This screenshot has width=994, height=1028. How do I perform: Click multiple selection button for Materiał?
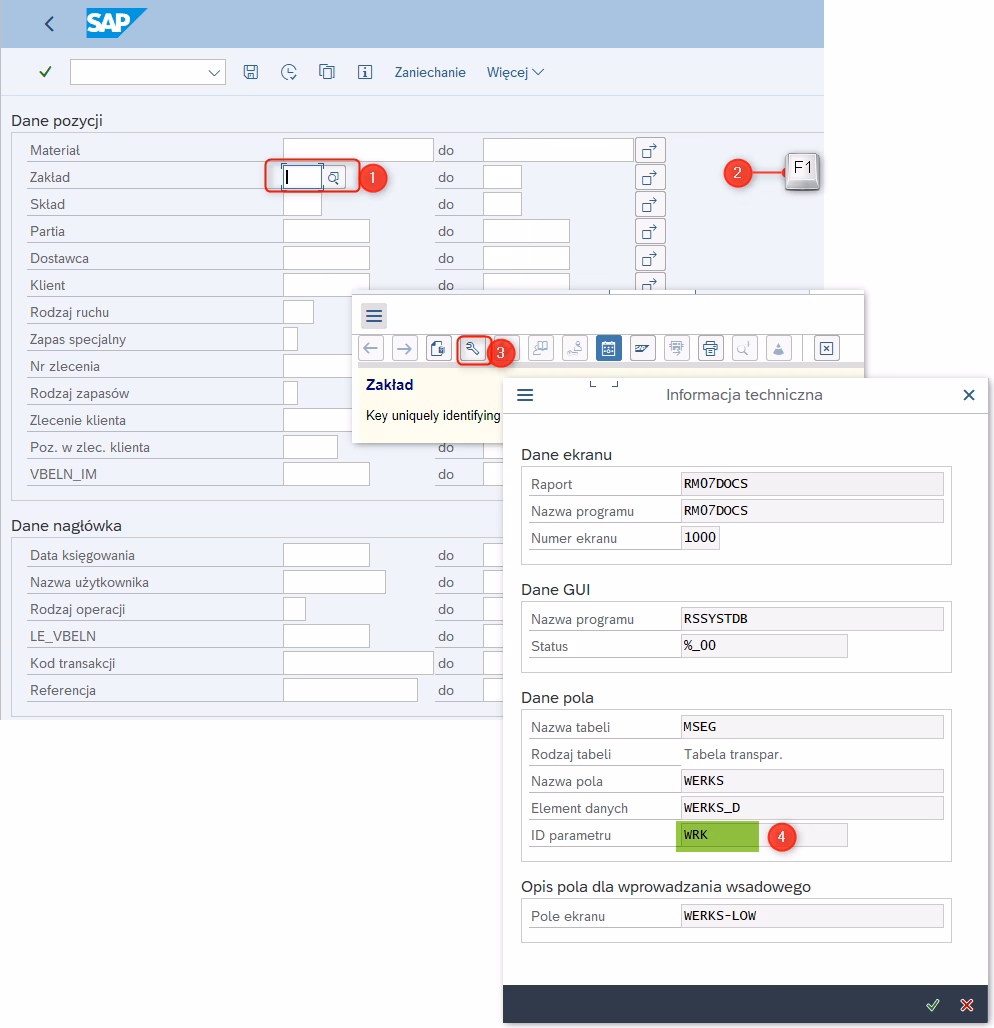(x=650, y=151)
